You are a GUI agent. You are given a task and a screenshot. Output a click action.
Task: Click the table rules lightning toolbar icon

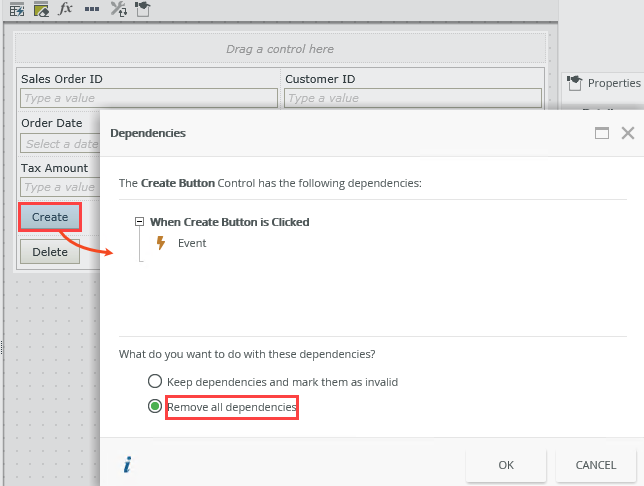(x=17, y=9)
